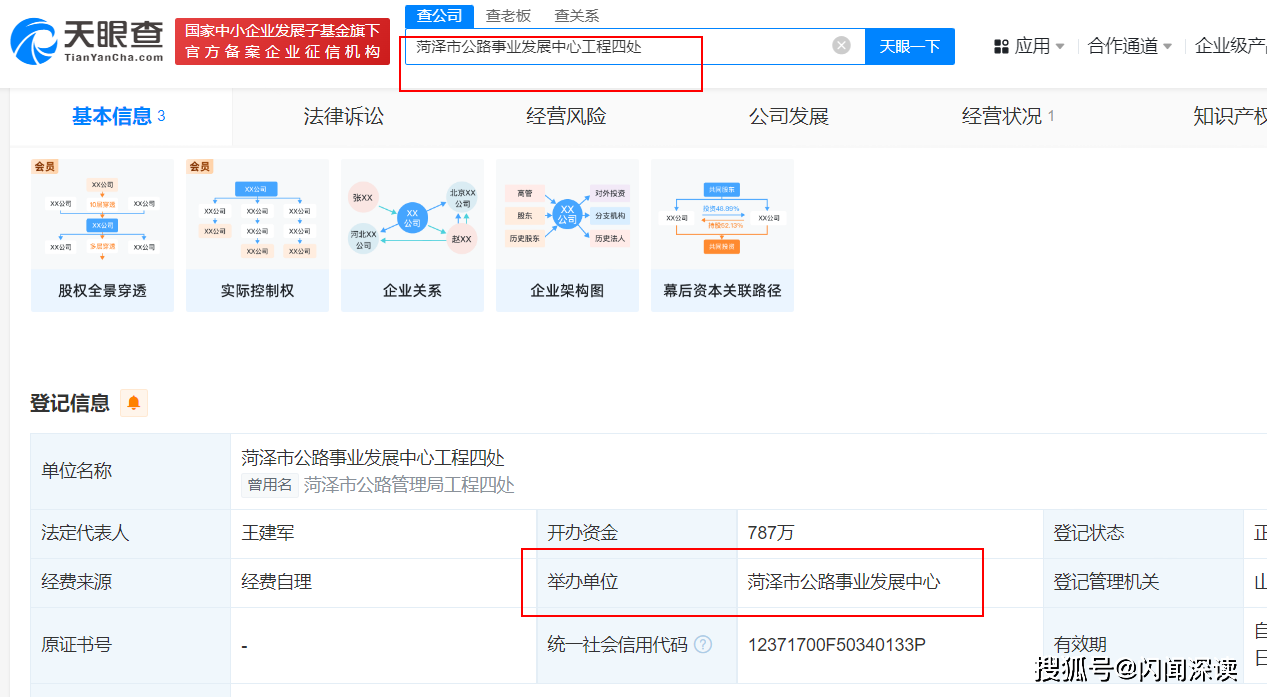The height and width of the screenshot is (697, 1267).
Task: Switch to the 查老板 search tab
Action: (508, 16)
